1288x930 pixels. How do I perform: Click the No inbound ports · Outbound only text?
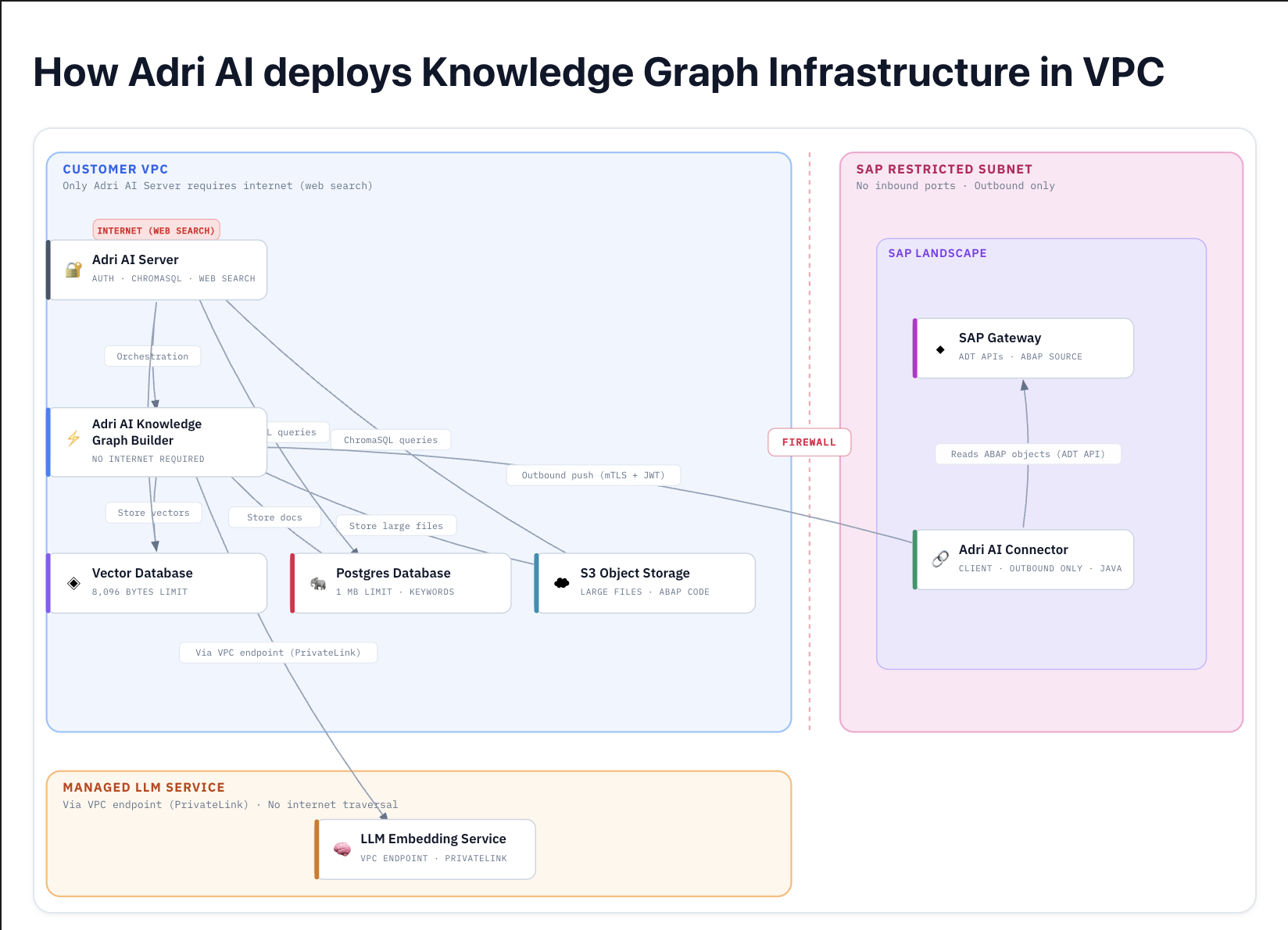(x=955, y=186)
